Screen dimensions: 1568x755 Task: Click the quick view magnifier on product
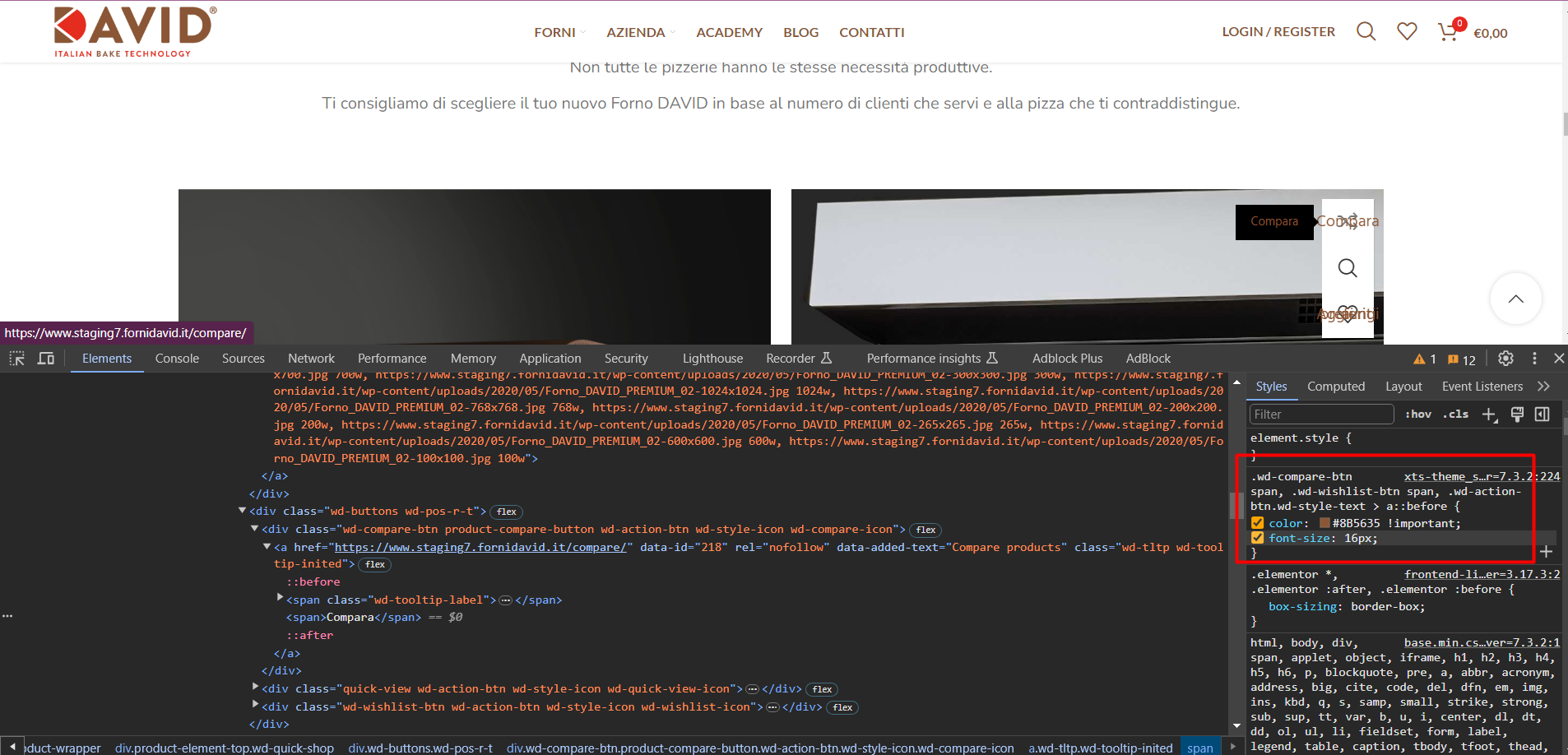[x=1348, y=267]
